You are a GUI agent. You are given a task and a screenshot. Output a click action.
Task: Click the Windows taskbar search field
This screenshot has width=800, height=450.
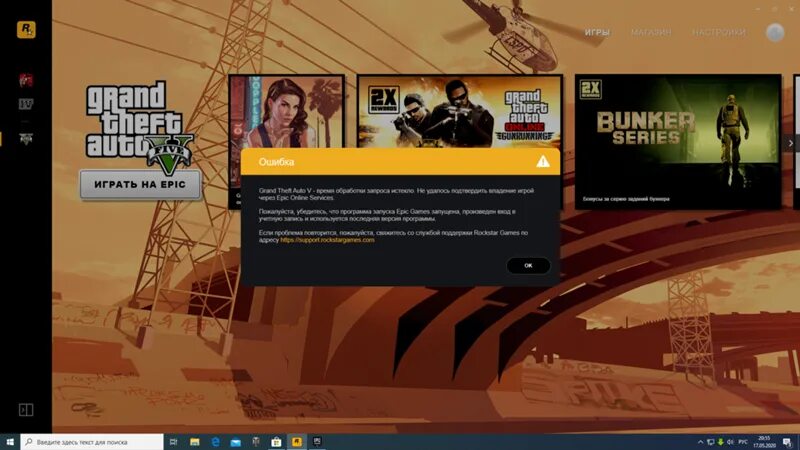pos(92,442)
